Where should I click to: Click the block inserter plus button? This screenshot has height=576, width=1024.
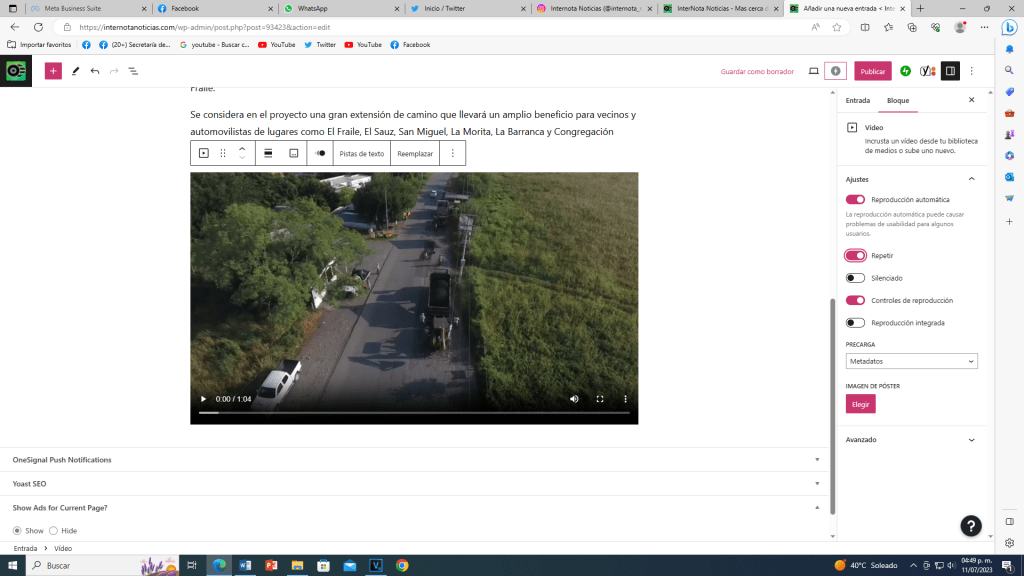tap(53, 71)
